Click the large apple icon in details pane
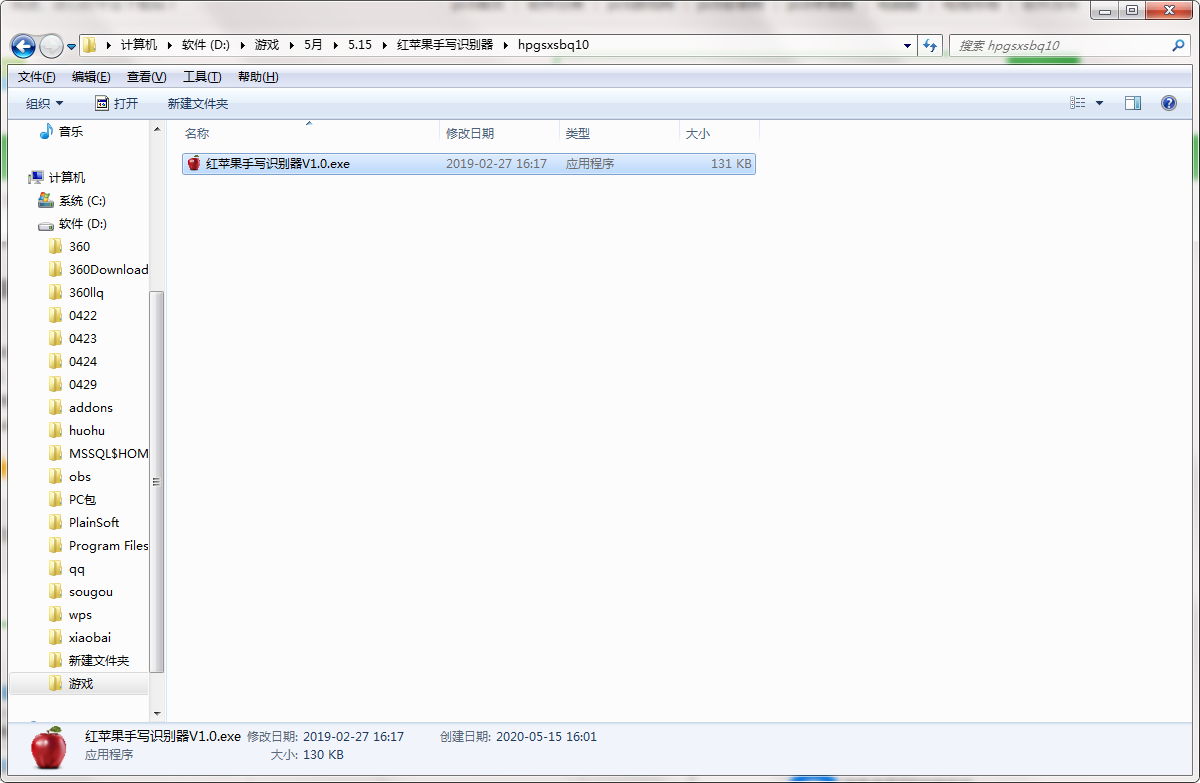1200x783 pixels. [48, 747]
